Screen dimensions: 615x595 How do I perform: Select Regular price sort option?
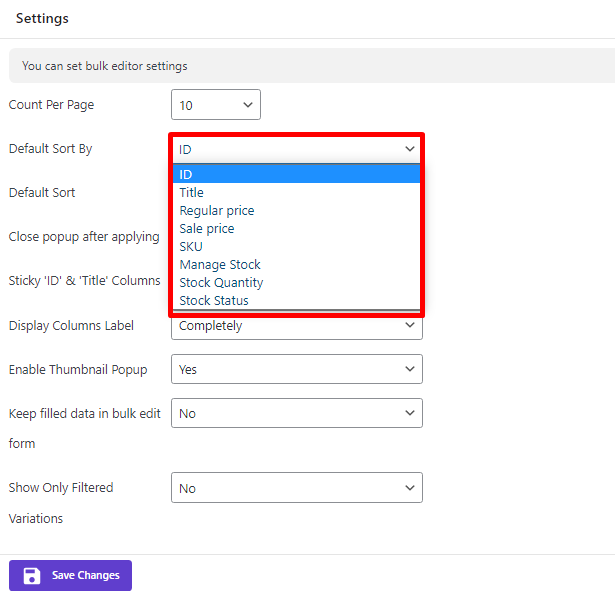(x=297, y=210)
